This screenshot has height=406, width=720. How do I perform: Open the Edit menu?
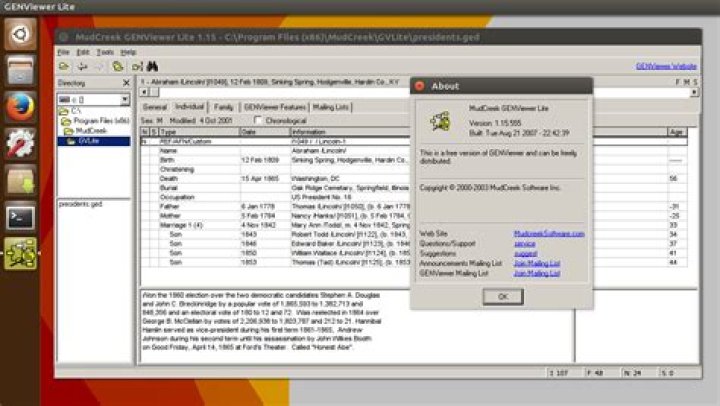pos(83,52)
